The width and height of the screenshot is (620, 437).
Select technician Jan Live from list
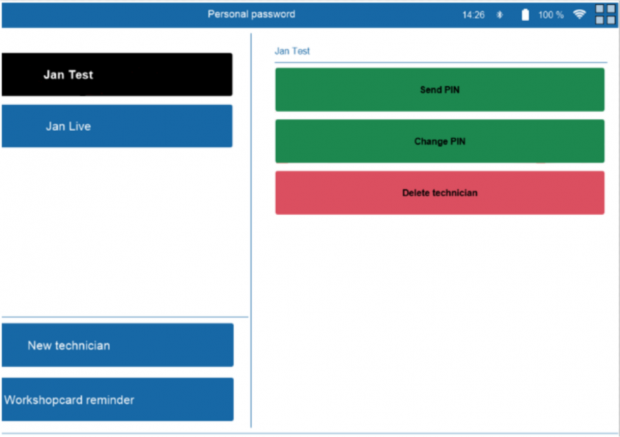point(116,126)
